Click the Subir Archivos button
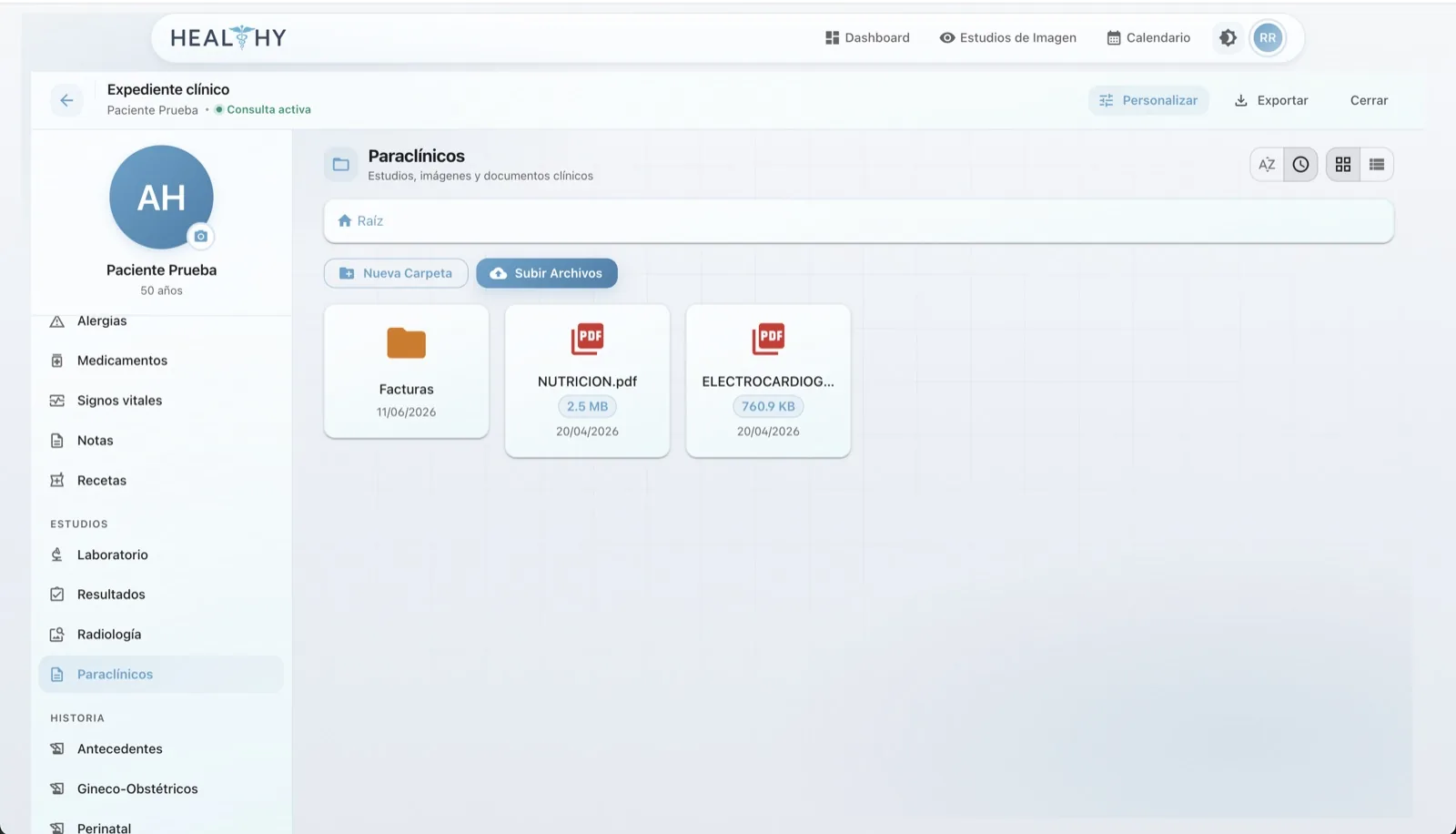Viewport: 1456px width, 834px height. pos(547,273)
